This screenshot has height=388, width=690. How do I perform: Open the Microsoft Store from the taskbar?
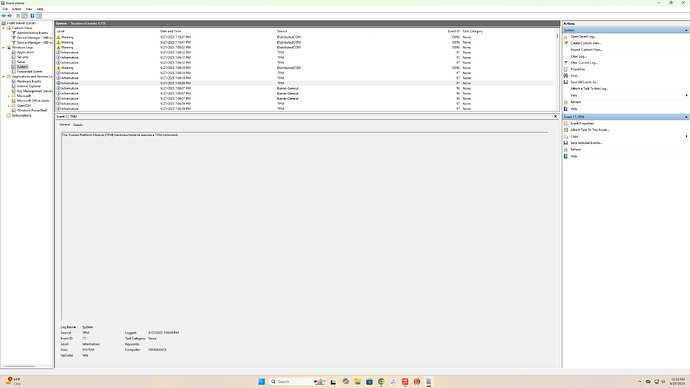coord(369,381)
